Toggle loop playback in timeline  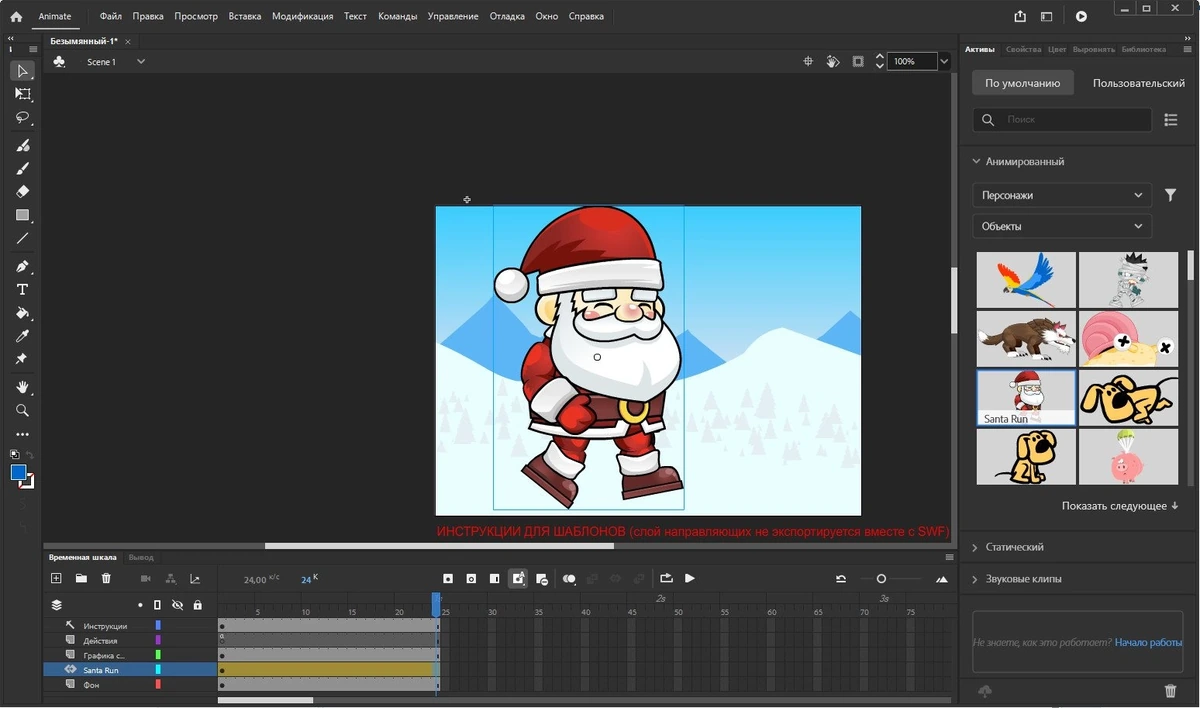click(x=665, y=578)
